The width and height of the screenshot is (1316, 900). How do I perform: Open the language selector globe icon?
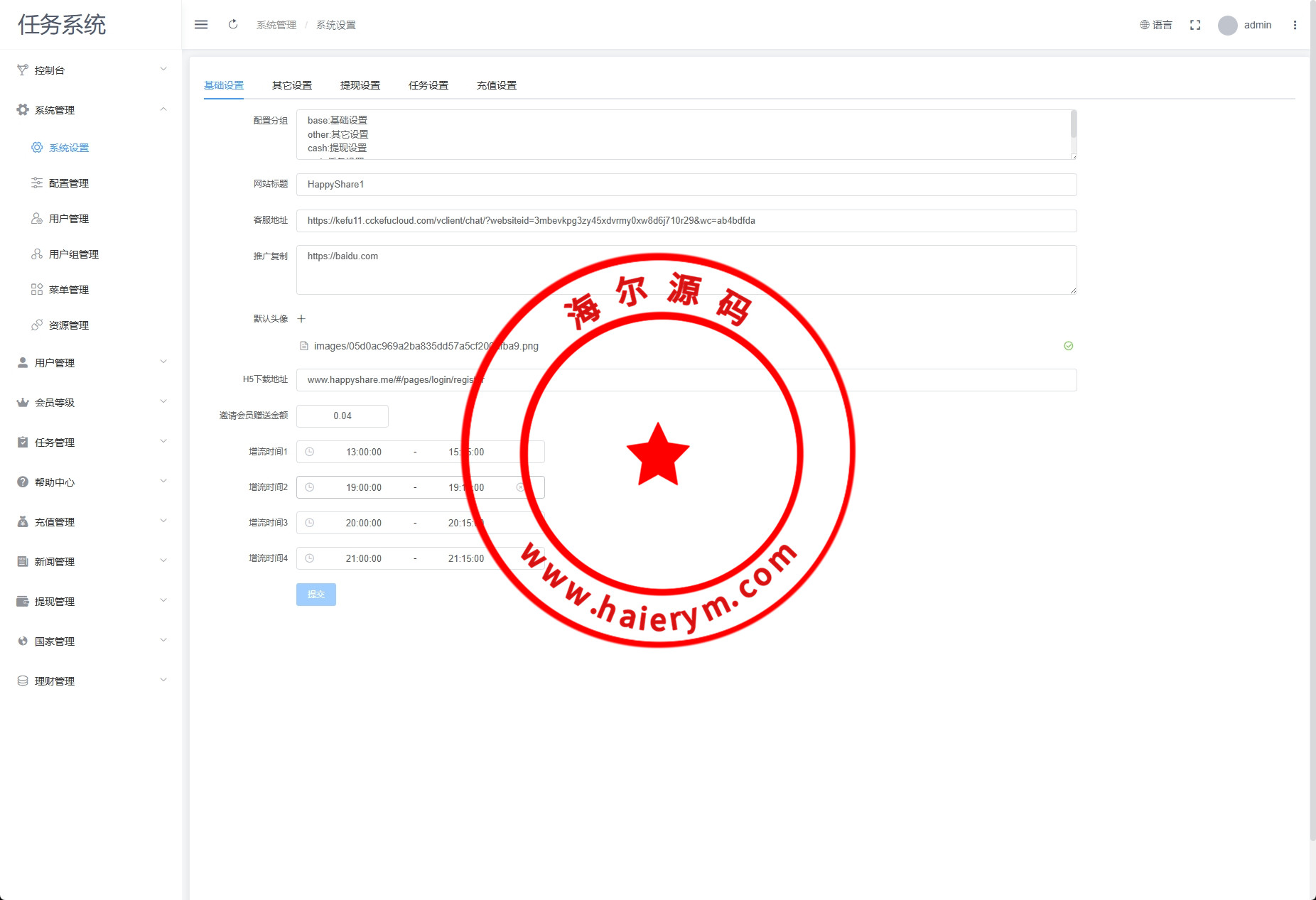(x=1145, y=25)
